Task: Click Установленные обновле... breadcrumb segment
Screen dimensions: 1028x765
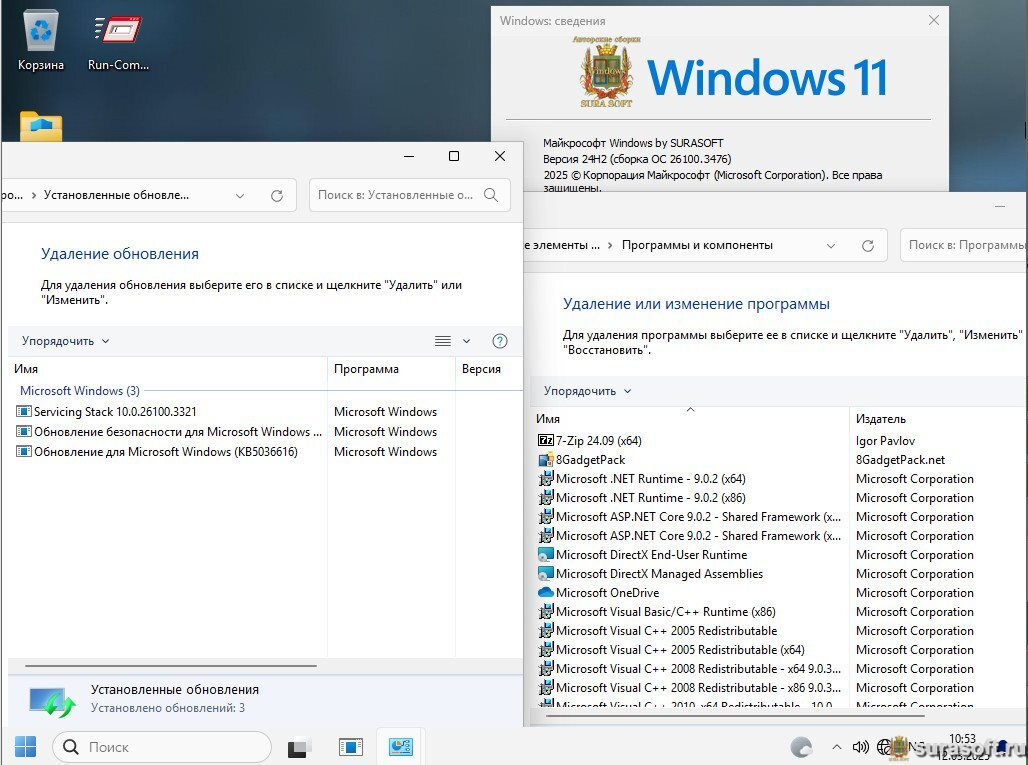Action: tap(116, 195)
